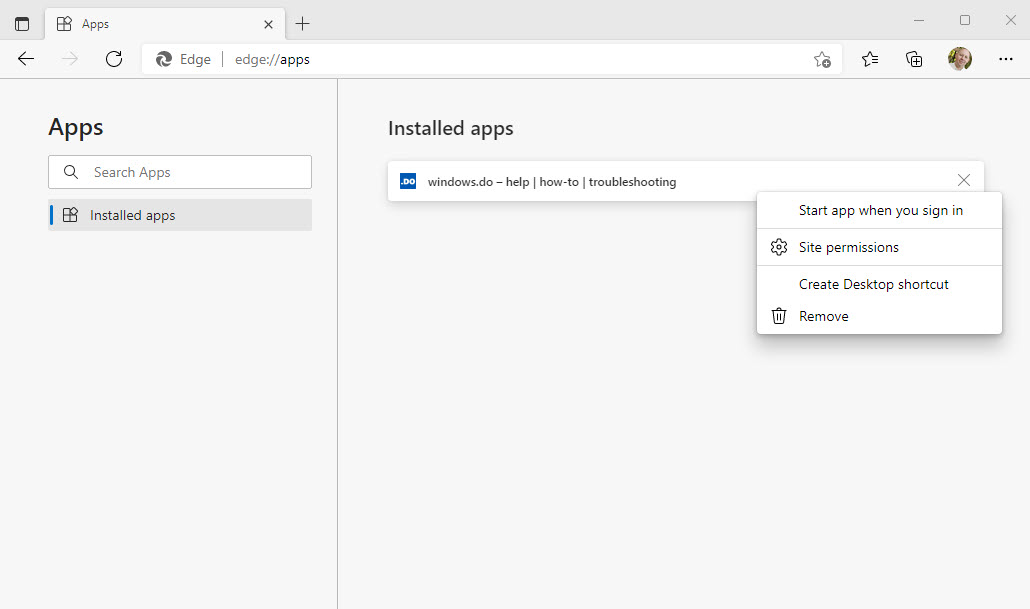
Task: Open Settings and more ellipsis menu
Action: [1006, 59]
